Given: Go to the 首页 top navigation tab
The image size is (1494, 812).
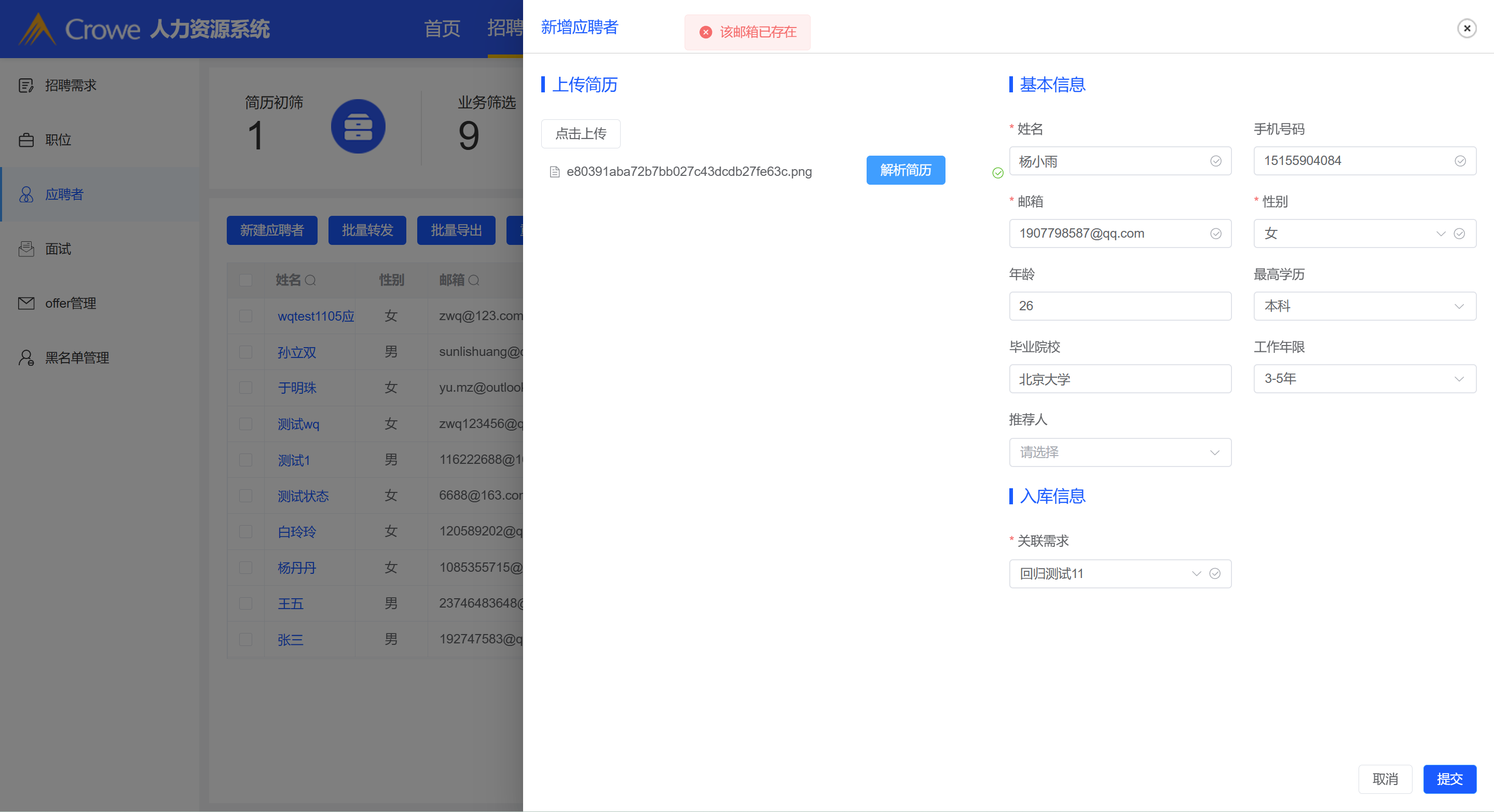Looking at the screenshot, I should pyautogui.click(x=442, y=29).
